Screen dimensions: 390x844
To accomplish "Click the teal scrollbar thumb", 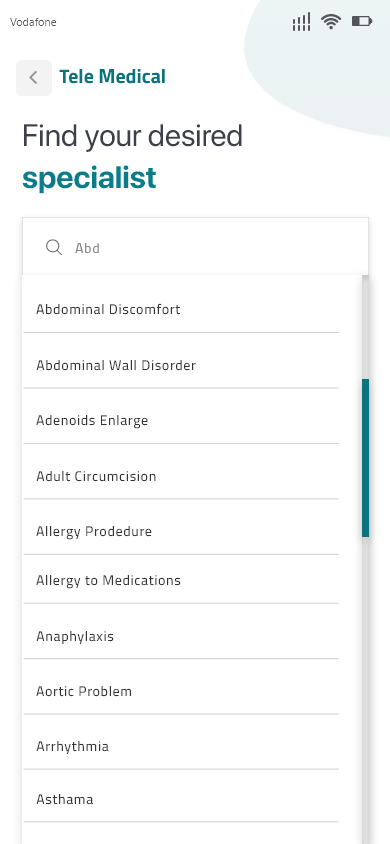I will pyautogui.click(x=366, y=458).
